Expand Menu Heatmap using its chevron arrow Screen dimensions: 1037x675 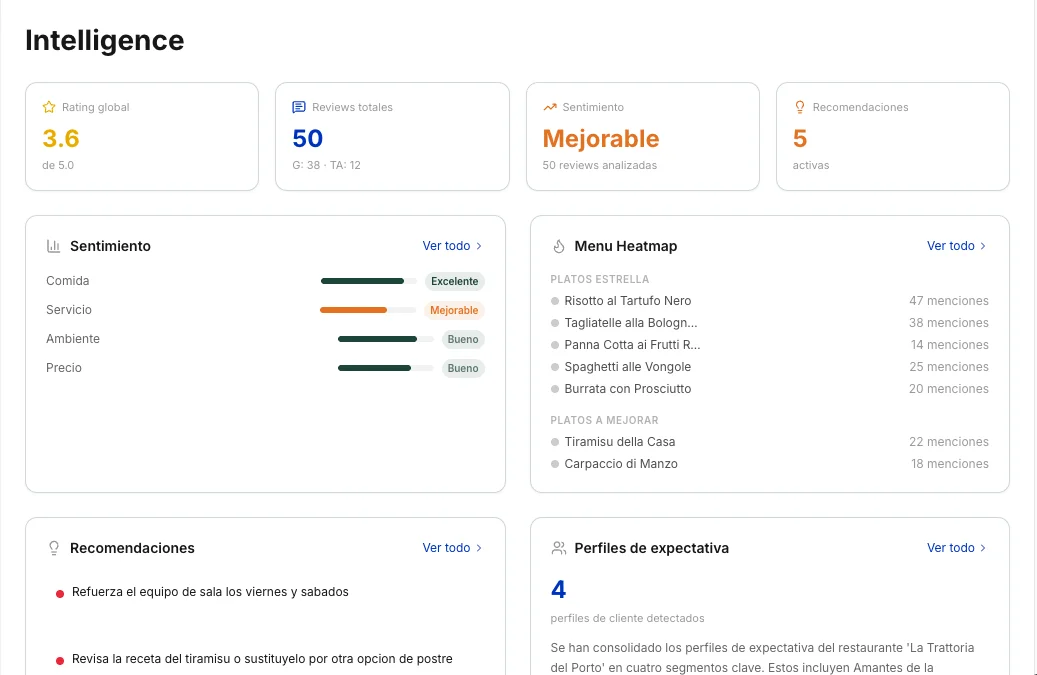coord(983,246)
